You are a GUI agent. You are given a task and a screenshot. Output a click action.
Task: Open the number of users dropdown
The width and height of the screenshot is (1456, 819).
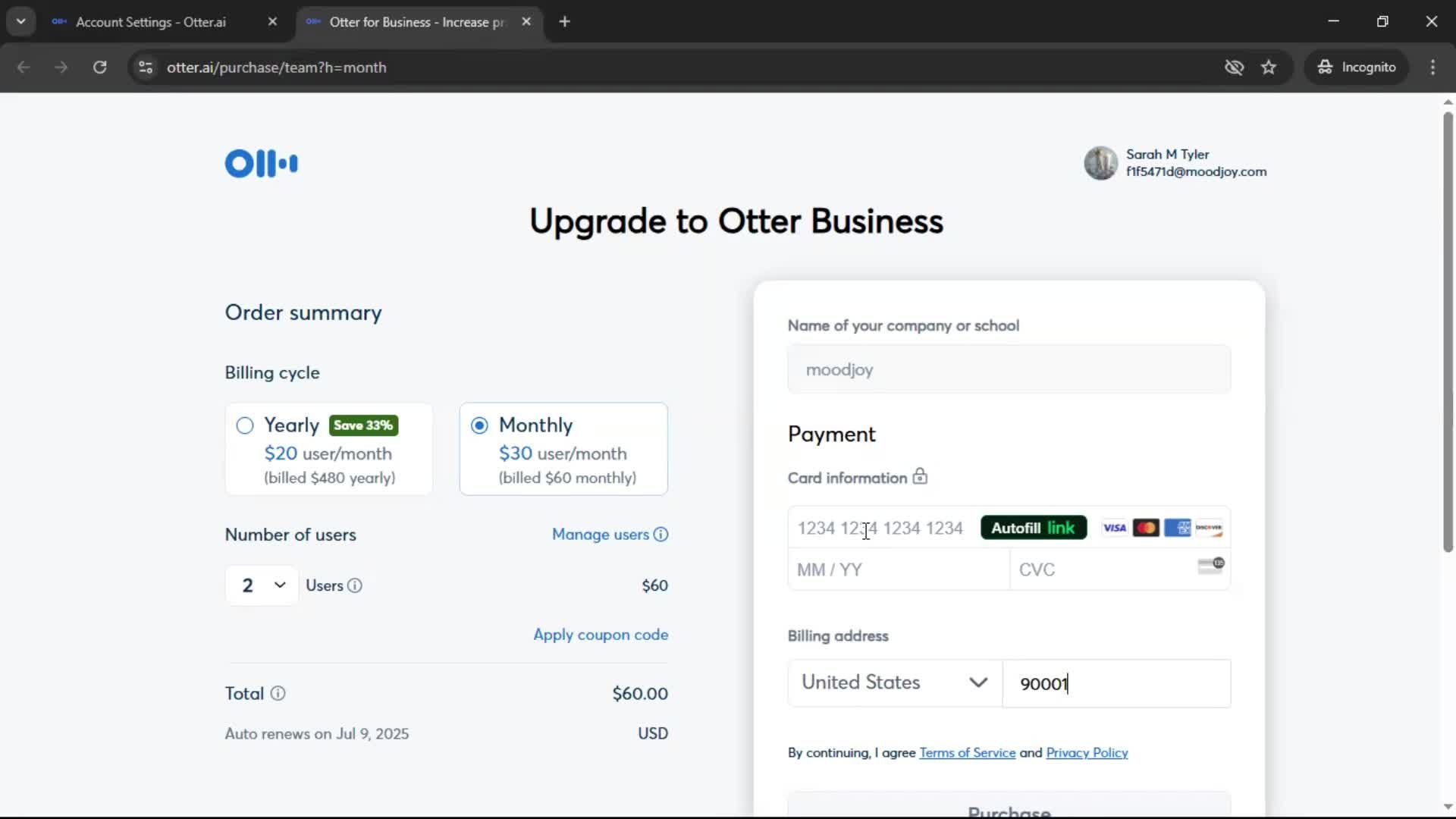click(x=262, y=585)
